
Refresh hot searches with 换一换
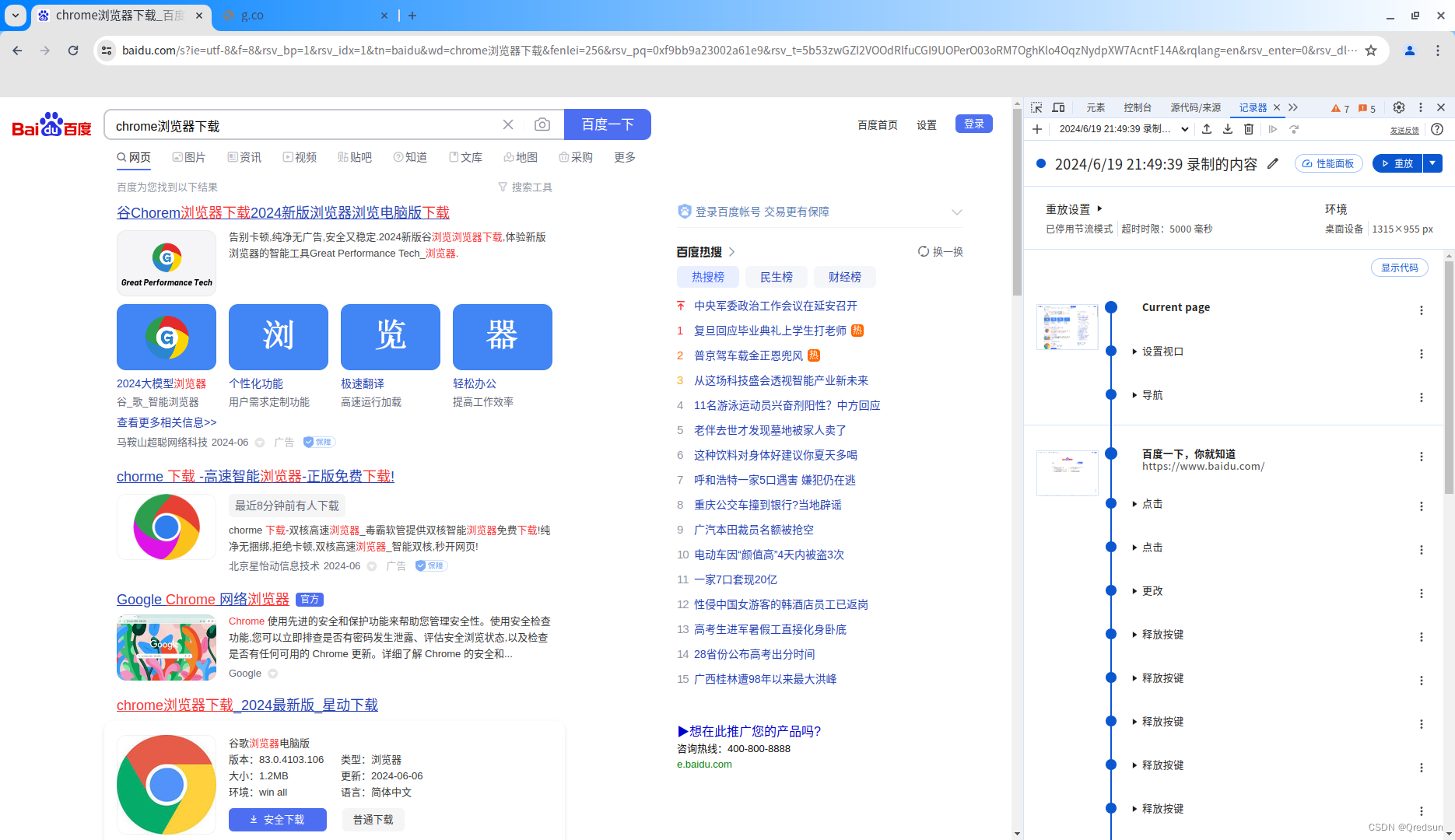tap(941, 251)
